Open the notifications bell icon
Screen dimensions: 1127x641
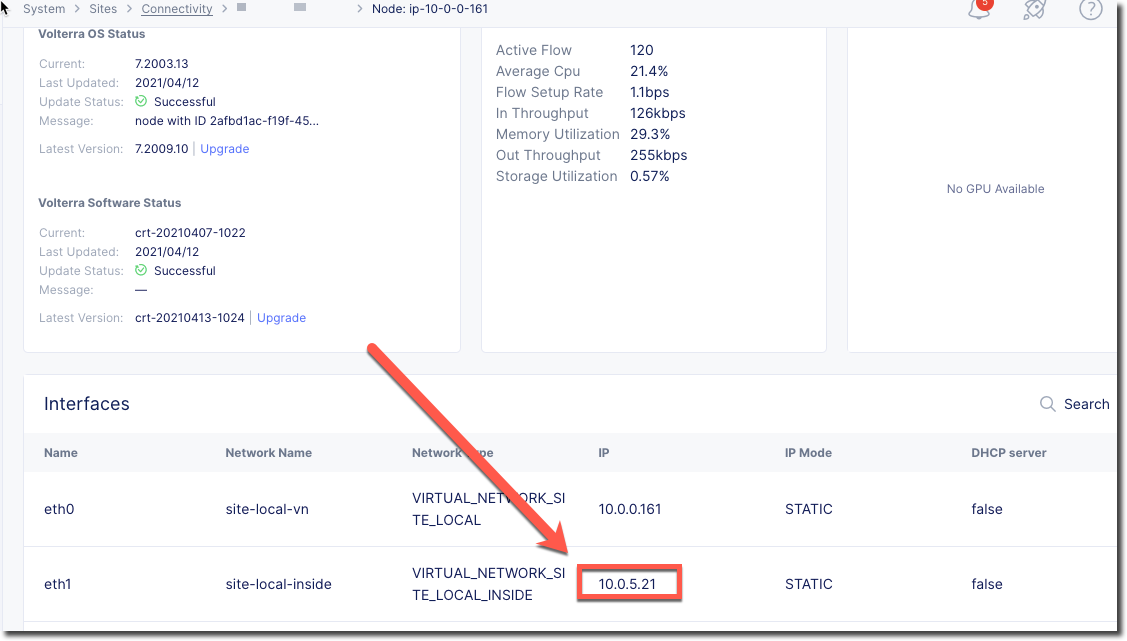pos(980,10)
